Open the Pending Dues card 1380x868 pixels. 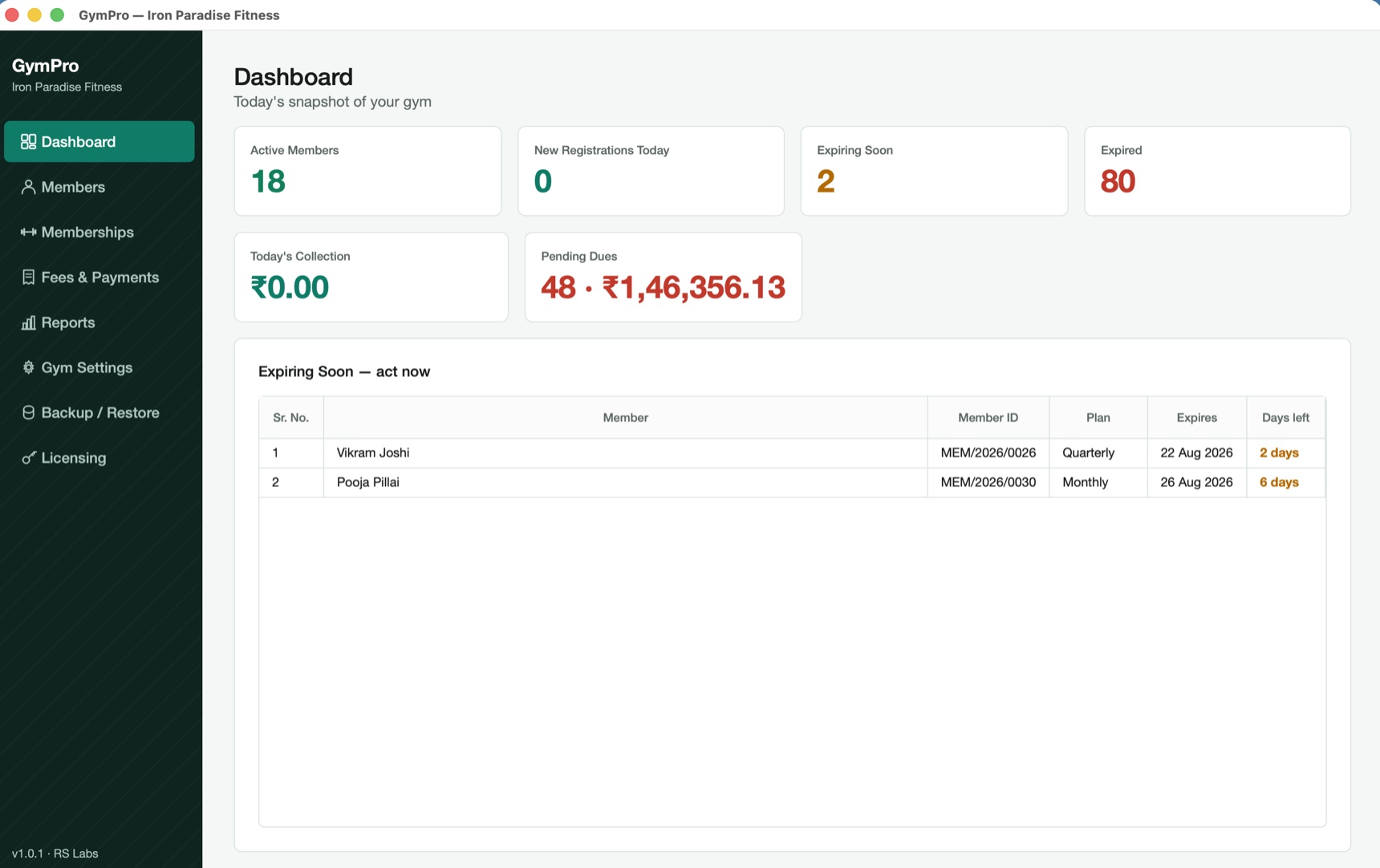663,277
